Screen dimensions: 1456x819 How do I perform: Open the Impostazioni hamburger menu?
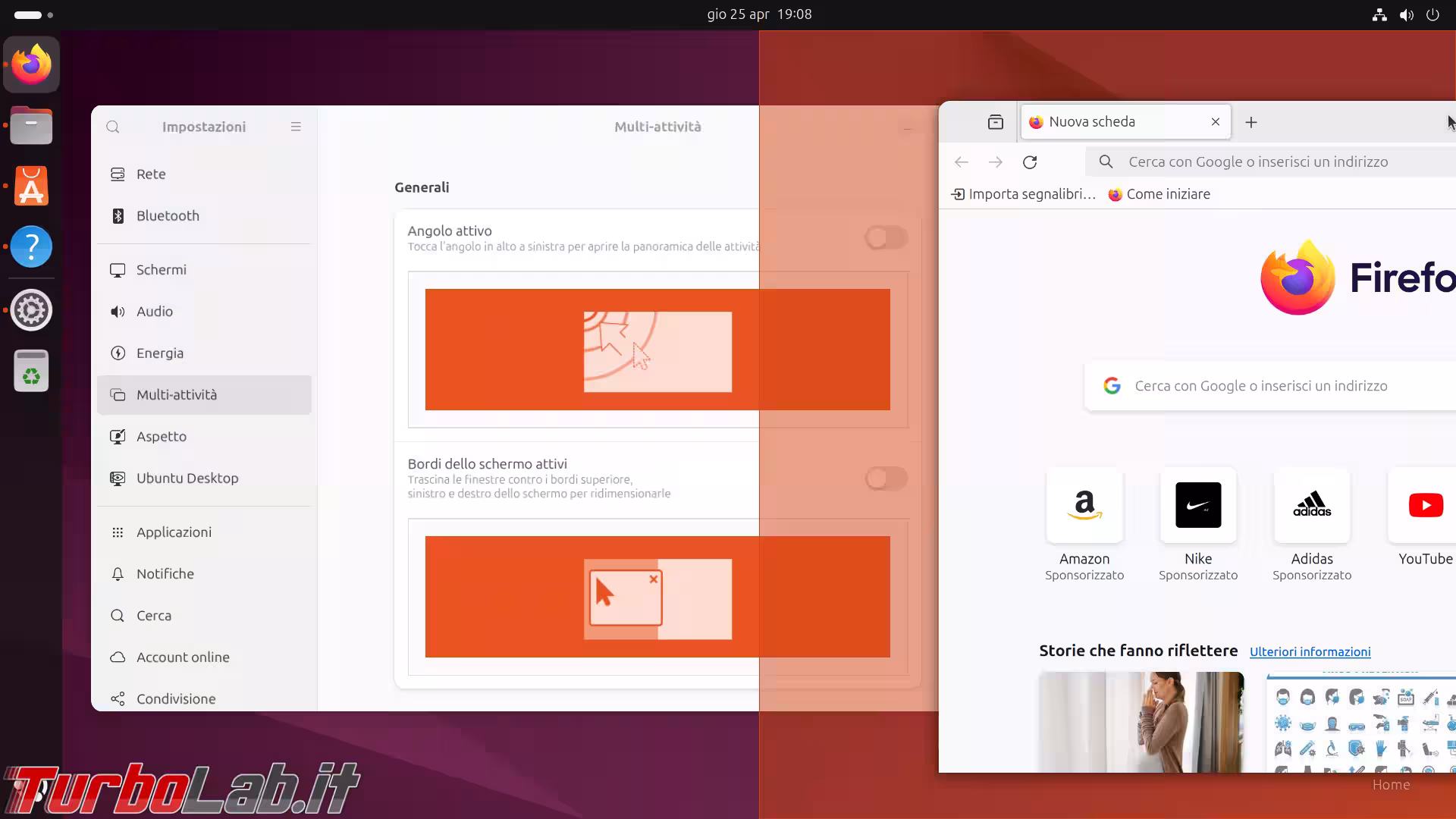(296, 126)
